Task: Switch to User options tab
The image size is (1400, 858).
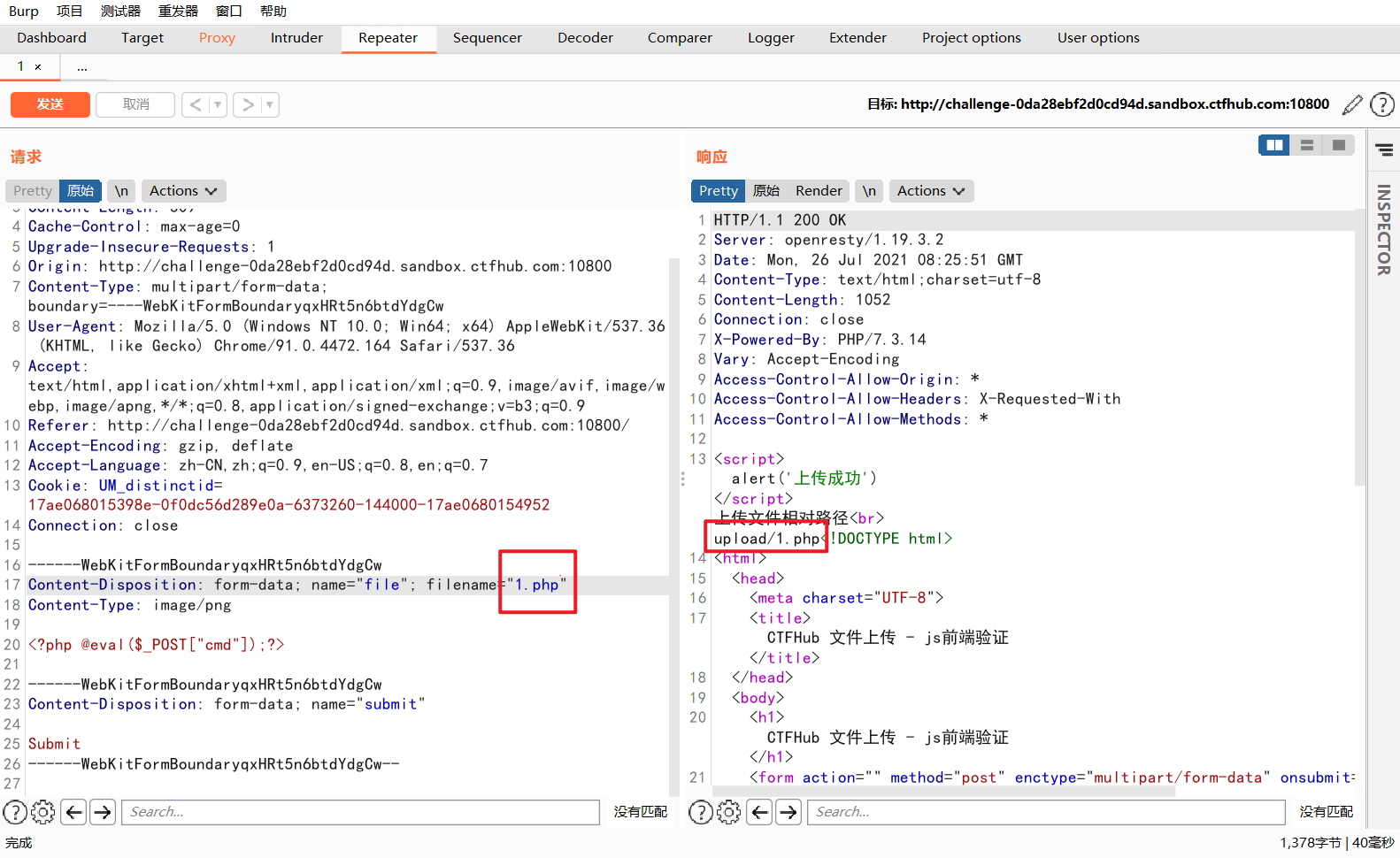Action: coord(1098,38)
